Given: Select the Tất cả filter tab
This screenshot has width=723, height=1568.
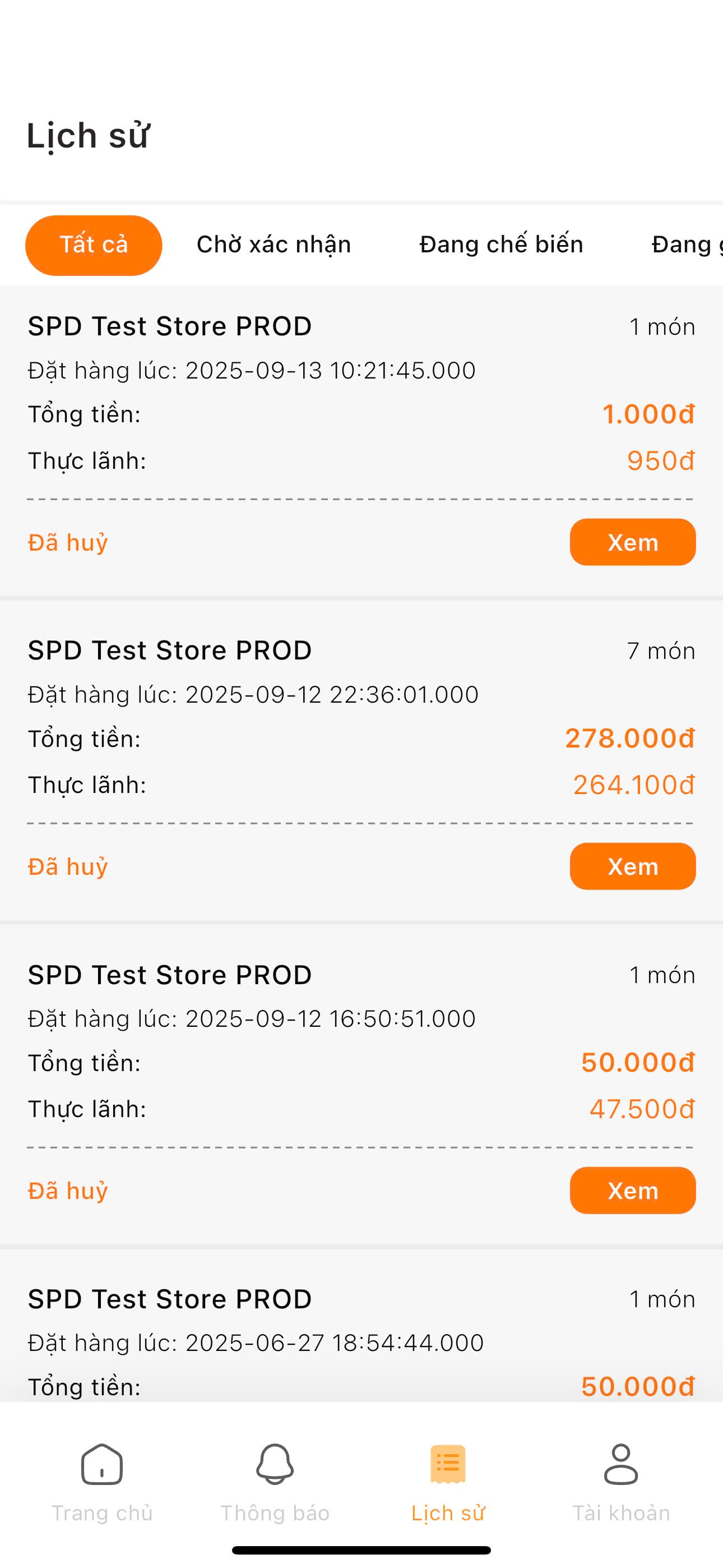Looking at the screenshot, I should [x=94, y=245].
